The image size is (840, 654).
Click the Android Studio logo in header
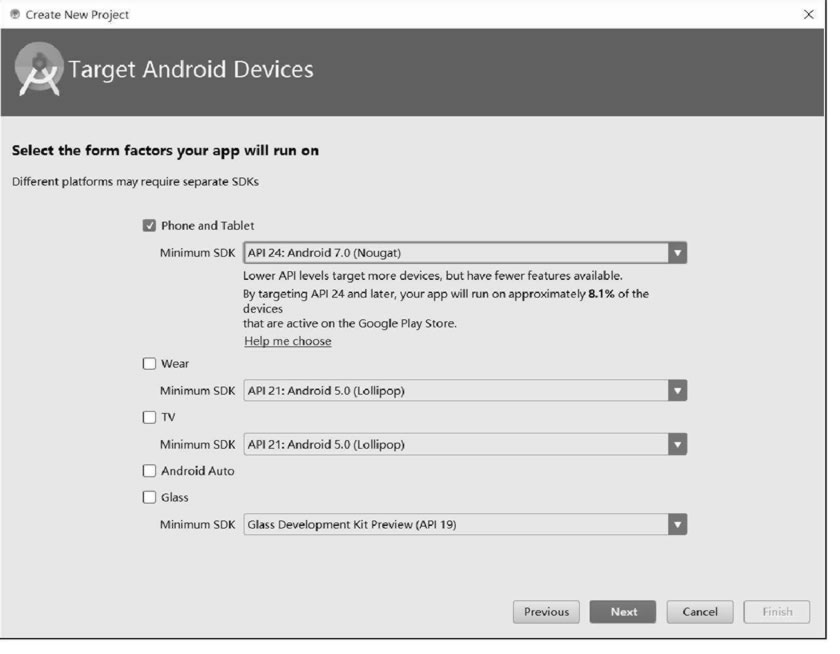39,70
